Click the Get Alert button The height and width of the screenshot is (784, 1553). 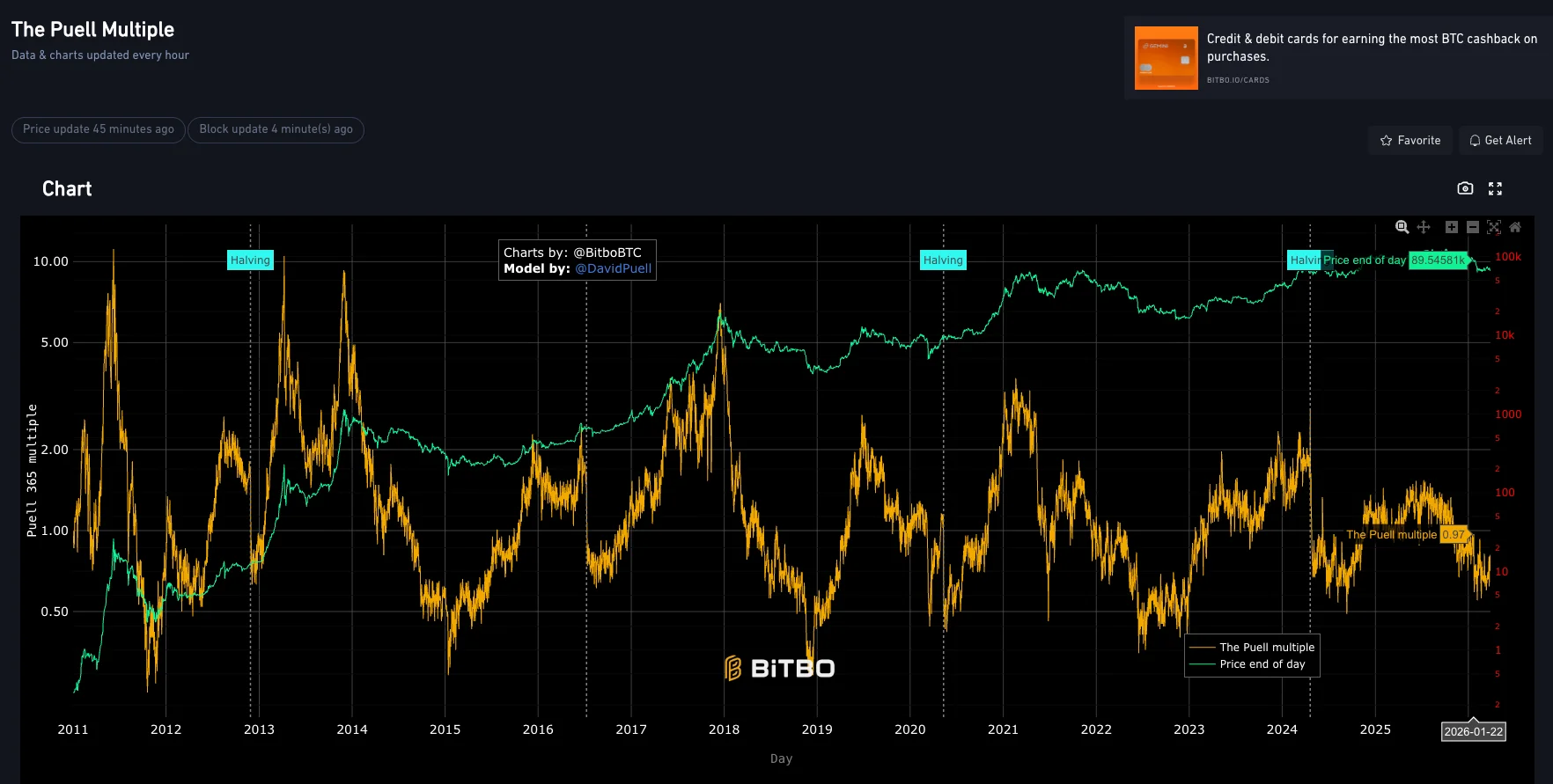coord(1500,141)
